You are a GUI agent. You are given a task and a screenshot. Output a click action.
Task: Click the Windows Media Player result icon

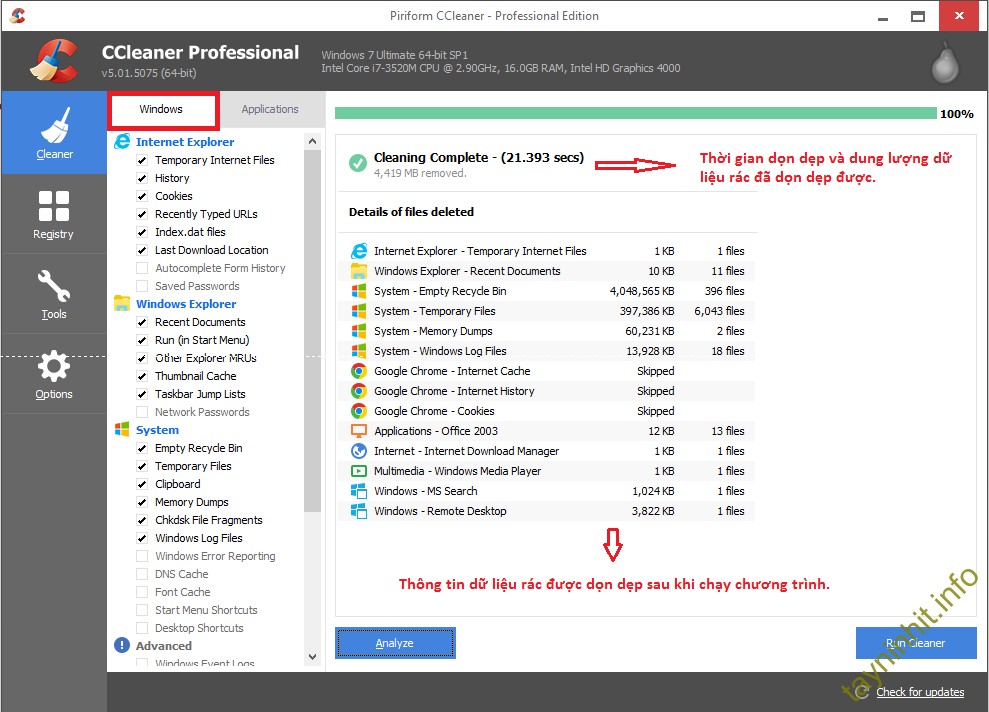[x=358, y=471]
